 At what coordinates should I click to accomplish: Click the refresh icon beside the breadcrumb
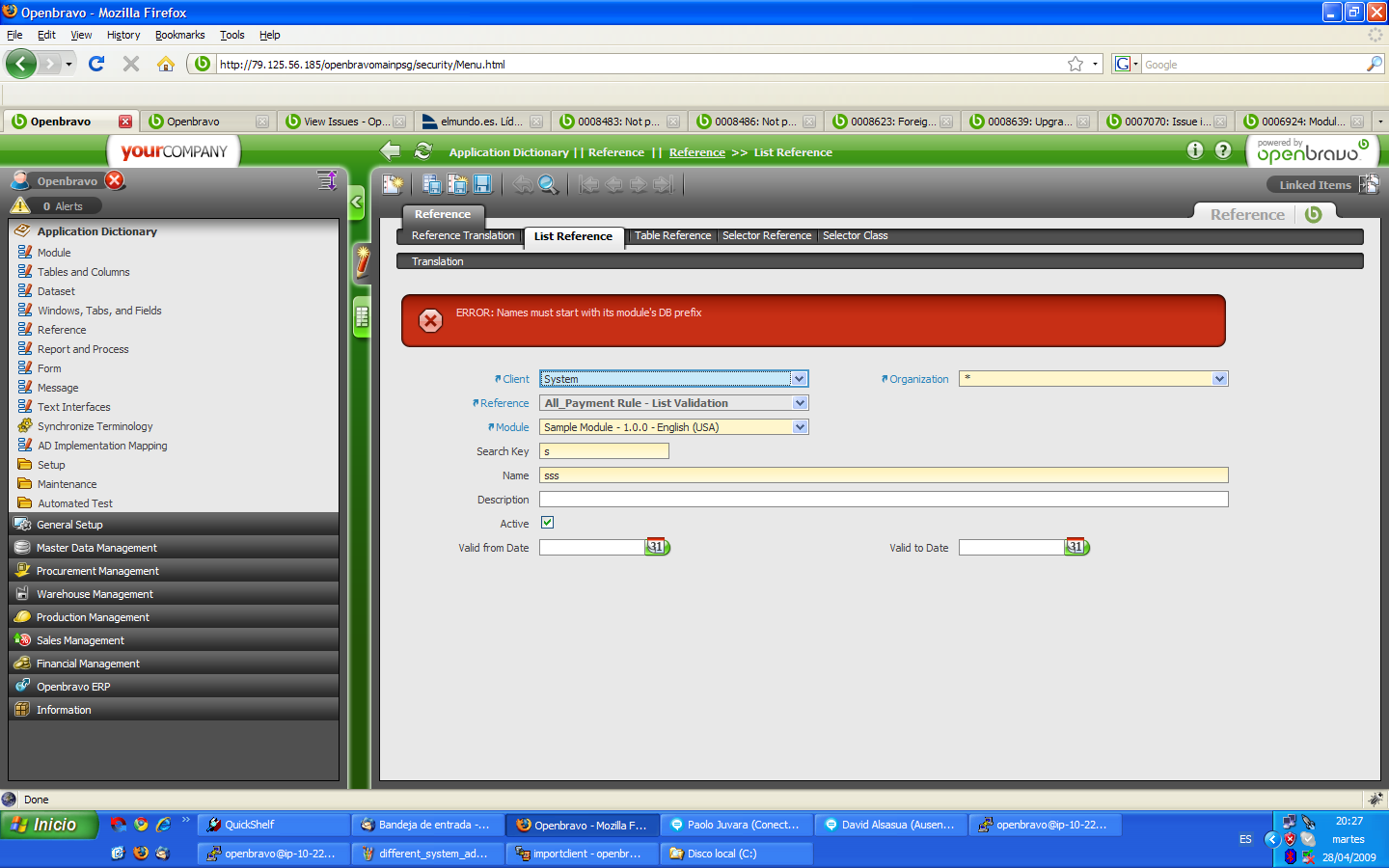(422, 151)
